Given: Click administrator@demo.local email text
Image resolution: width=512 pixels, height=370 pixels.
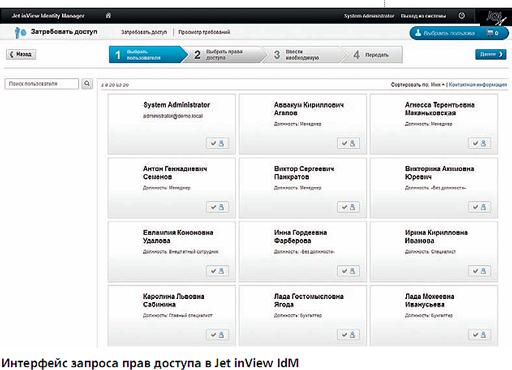Looking at the screenshot, I should click(173, 116).
